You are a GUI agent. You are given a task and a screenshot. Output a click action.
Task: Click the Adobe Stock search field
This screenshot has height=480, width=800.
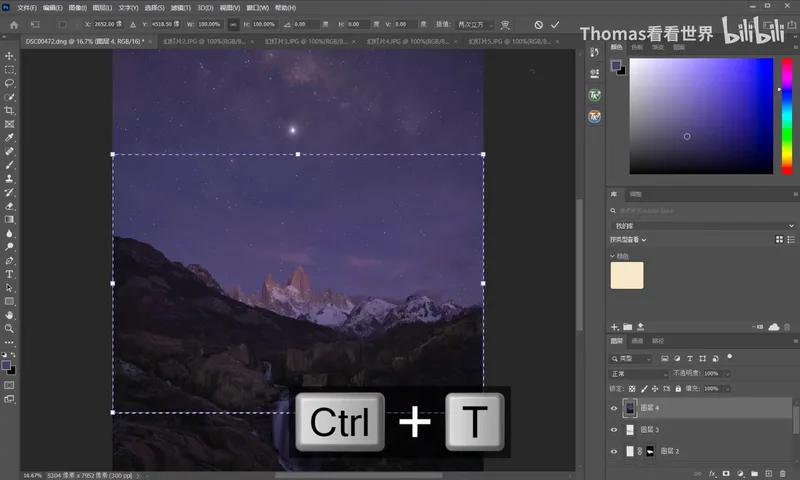pos(703,211)
